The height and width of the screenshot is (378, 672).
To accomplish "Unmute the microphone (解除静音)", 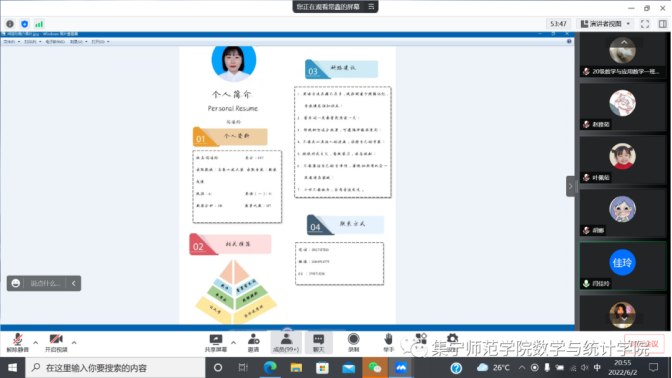I will click(17, 343).
